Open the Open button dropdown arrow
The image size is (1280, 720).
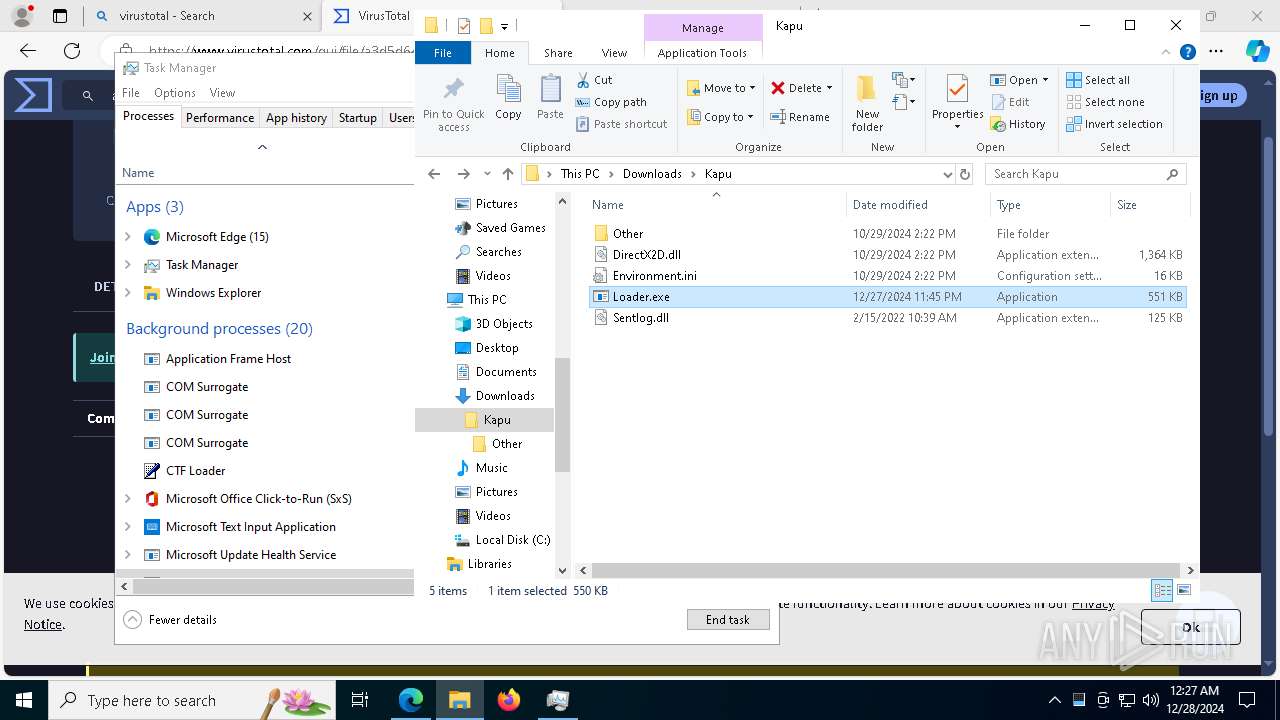coord(1045,80)
